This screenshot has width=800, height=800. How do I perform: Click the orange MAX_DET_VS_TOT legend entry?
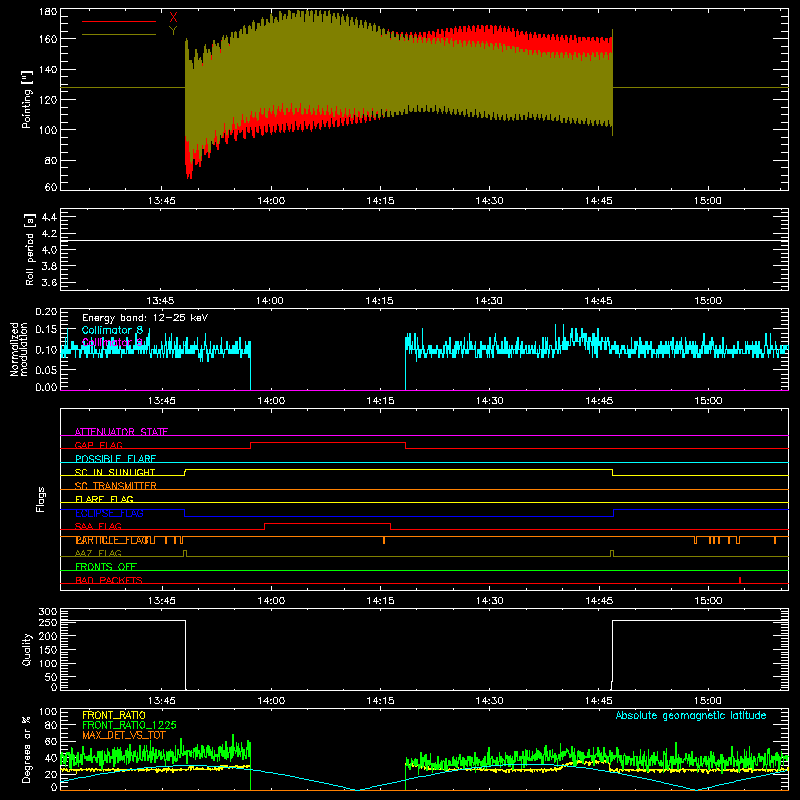(124, 735)
